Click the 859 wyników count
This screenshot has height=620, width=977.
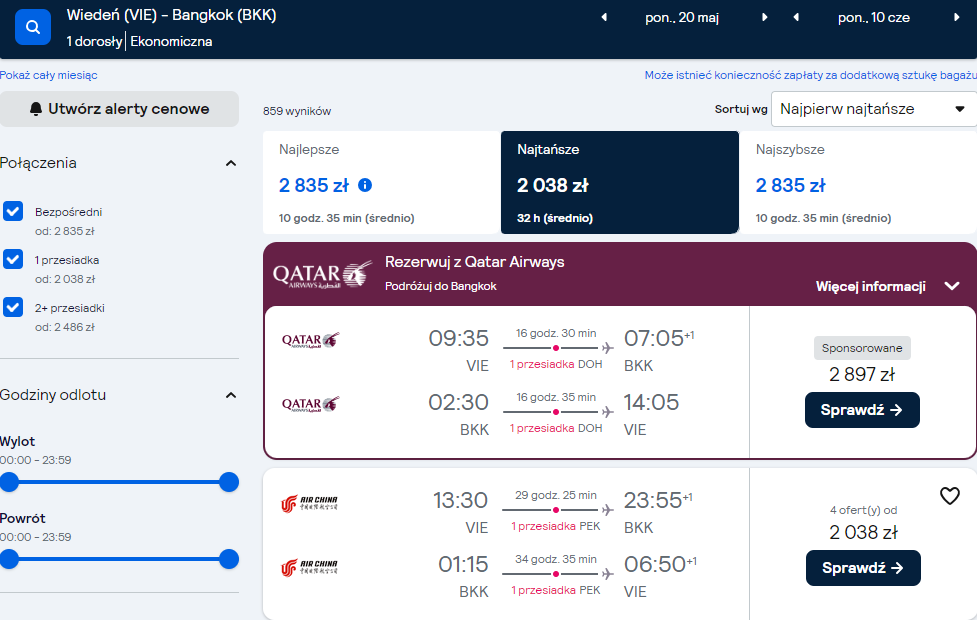297,112
